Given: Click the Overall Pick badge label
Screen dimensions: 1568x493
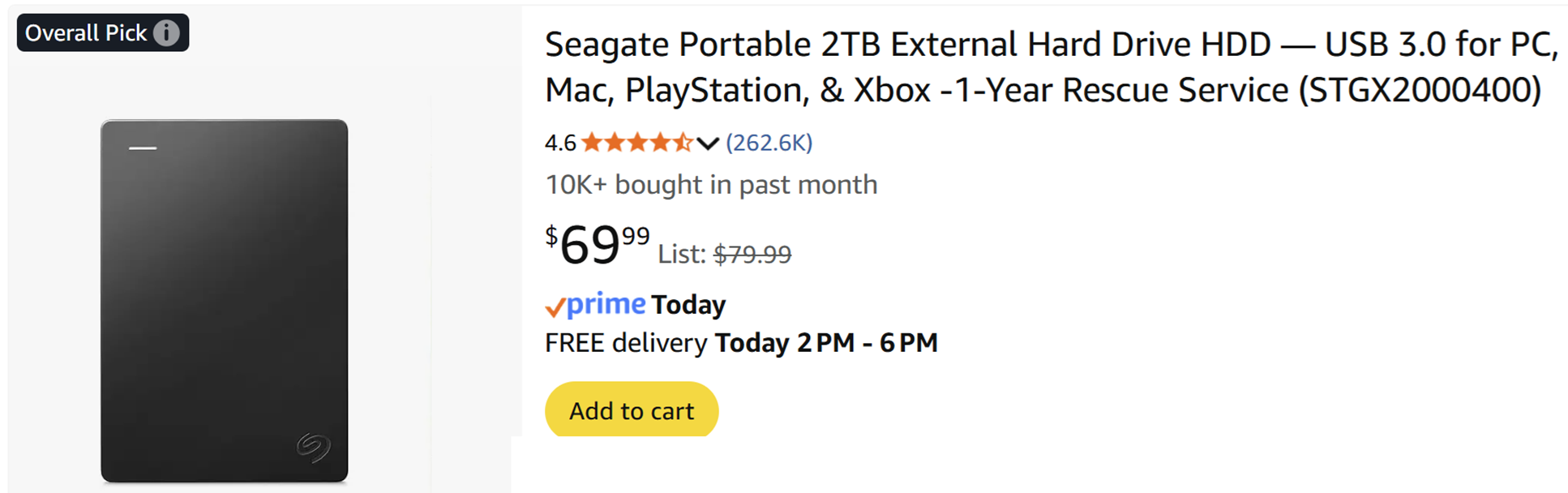Looking at the screenshot, I should [86, 33].
